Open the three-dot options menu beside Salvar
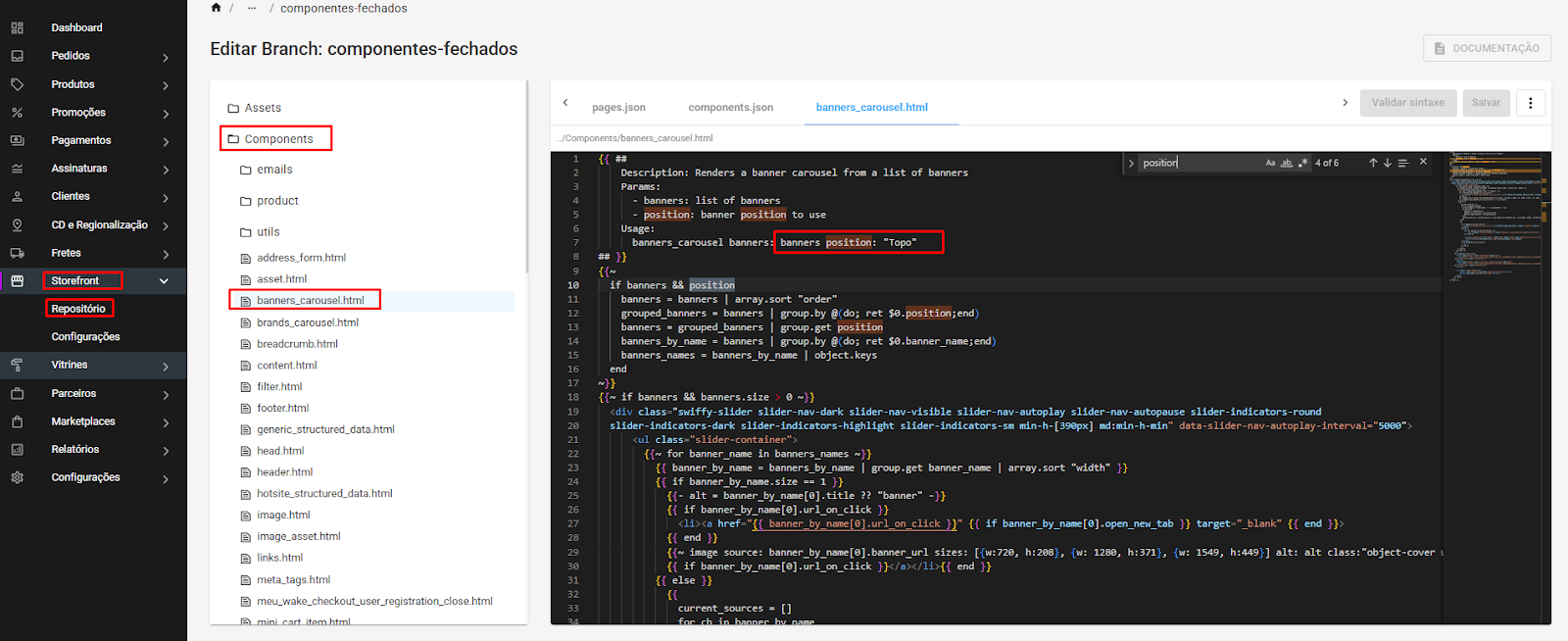1568x641 pixels. pos(1530,103)
